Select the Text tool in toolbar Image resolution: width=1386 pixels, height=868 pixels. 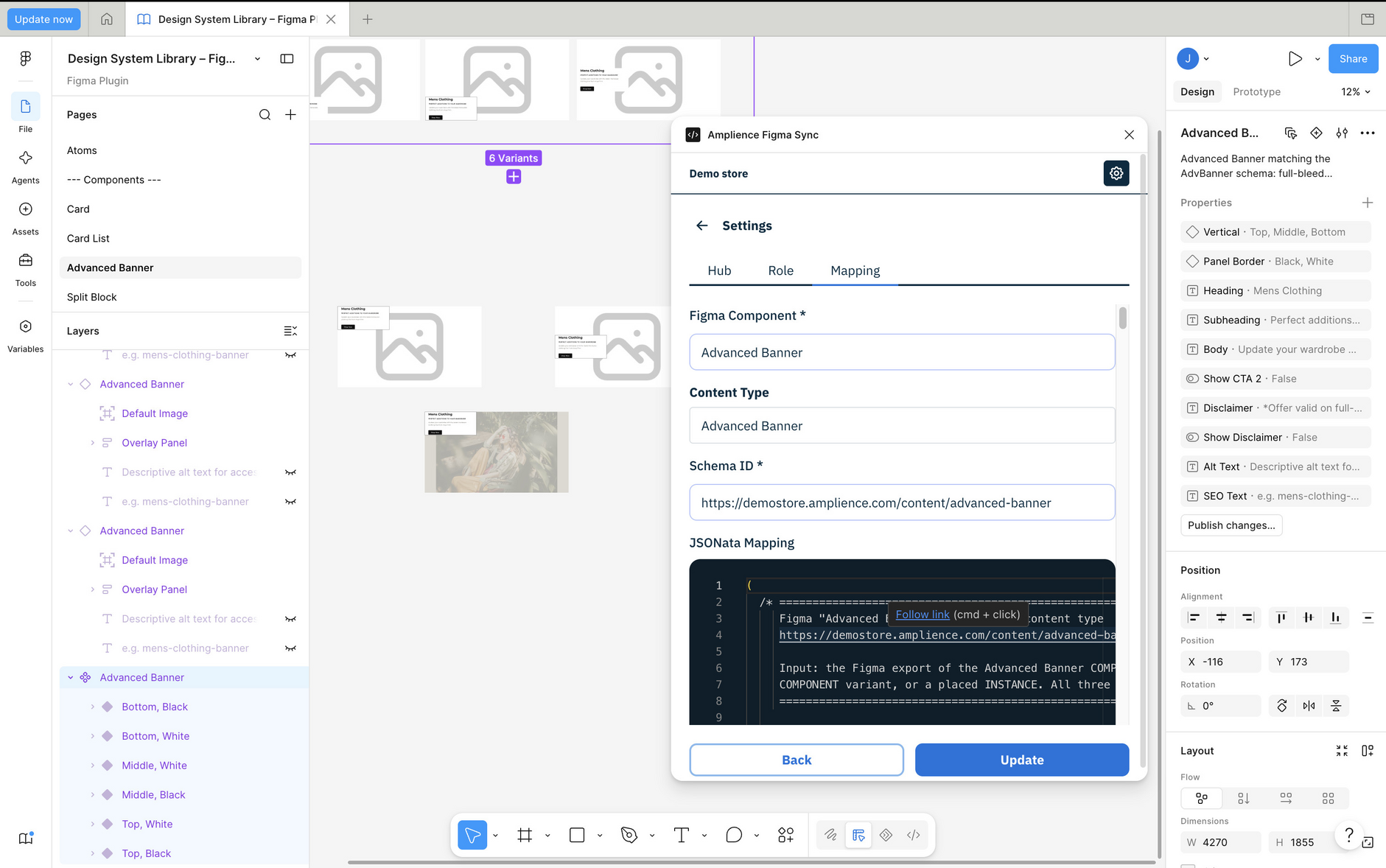click(681, 835)
